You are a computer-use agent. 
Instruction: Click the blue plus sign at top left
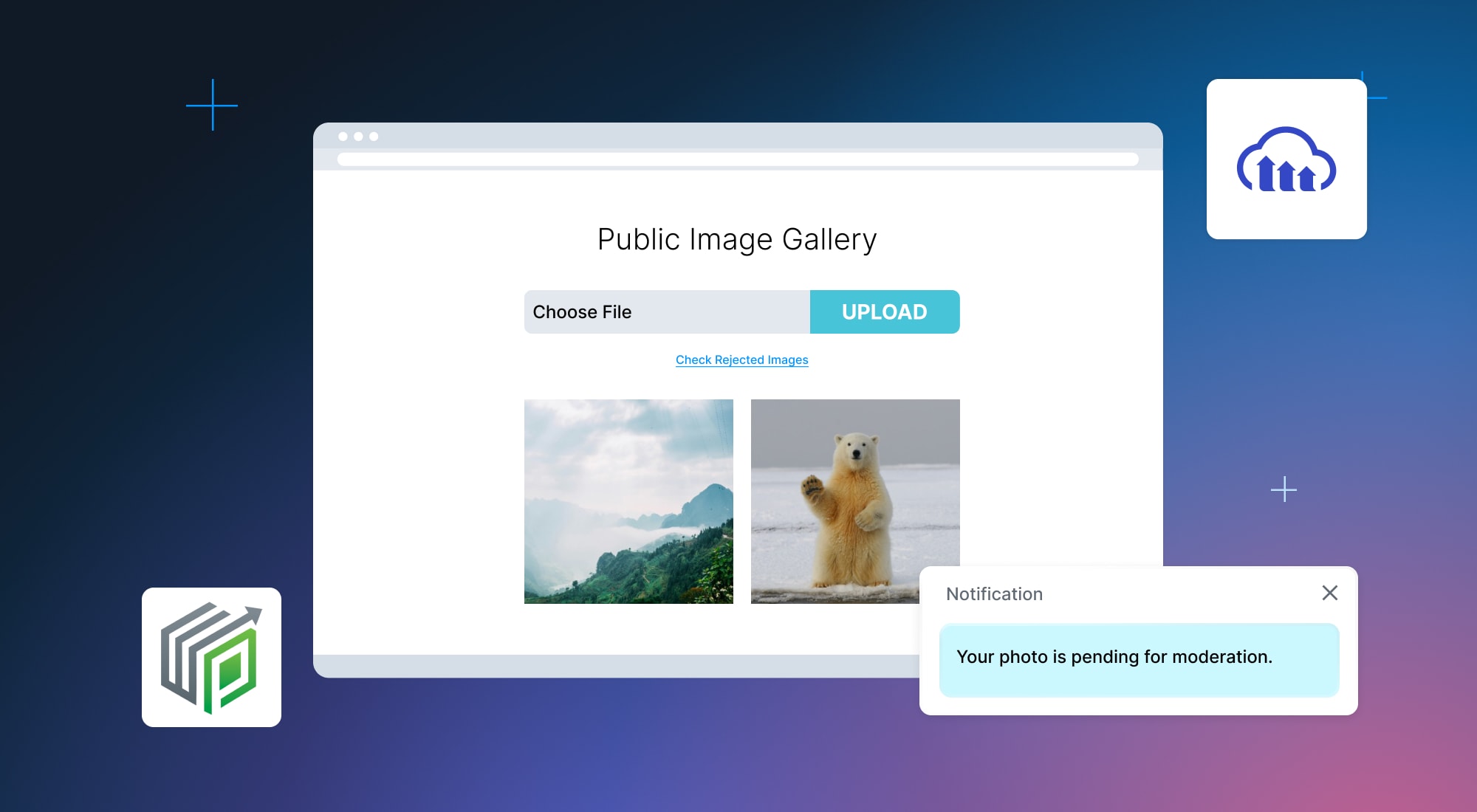click(213, 106)
